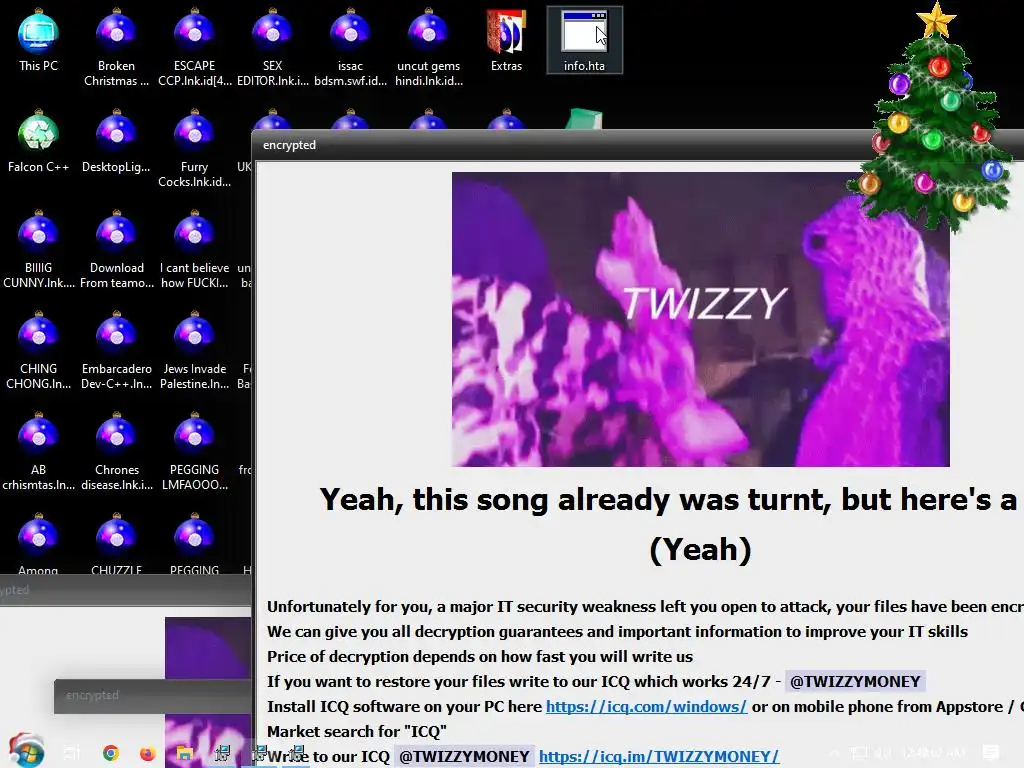Select the Chrones disease desktop shortcut

click(116, 452)
